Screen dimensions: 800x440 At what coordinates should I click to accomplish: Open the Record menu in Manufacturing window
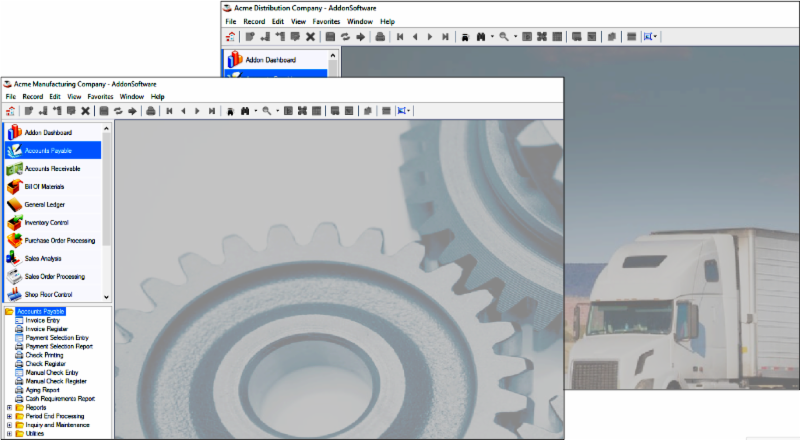pos(32,96)
